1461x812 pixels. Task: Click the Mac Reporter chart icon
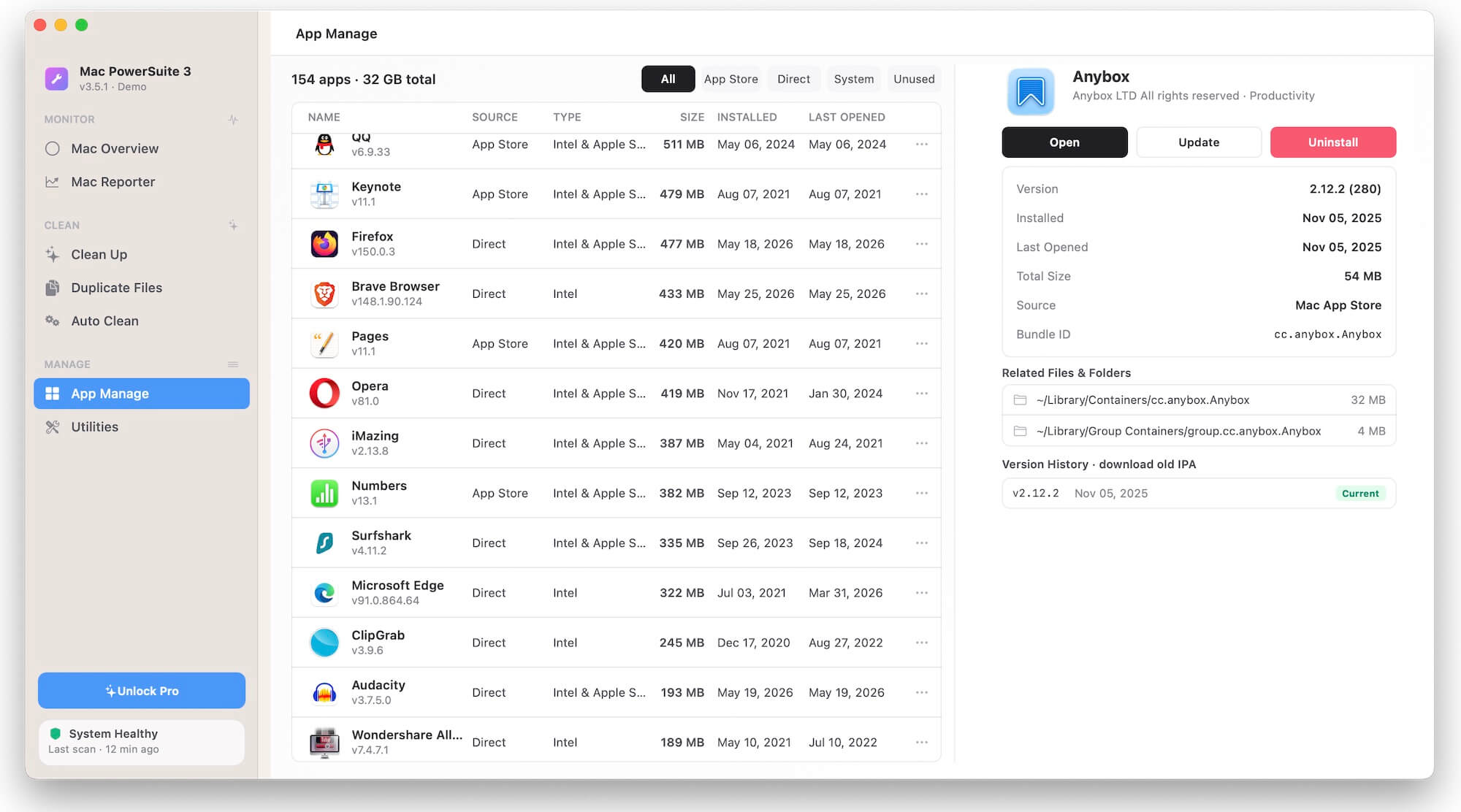pos(53,182)
